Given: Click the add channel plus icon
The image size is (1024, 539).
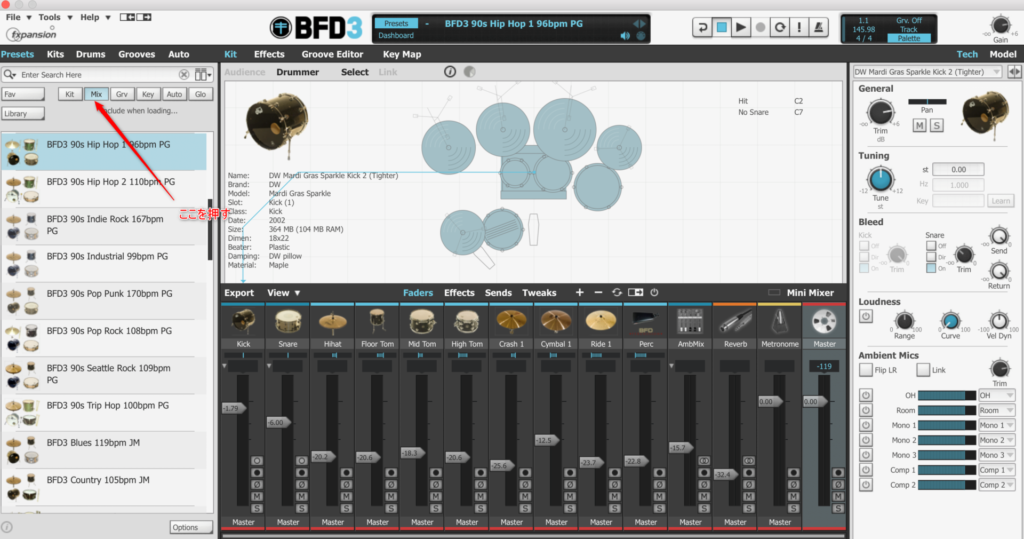Looking at the screenshot, I should [x=580, y=293].
